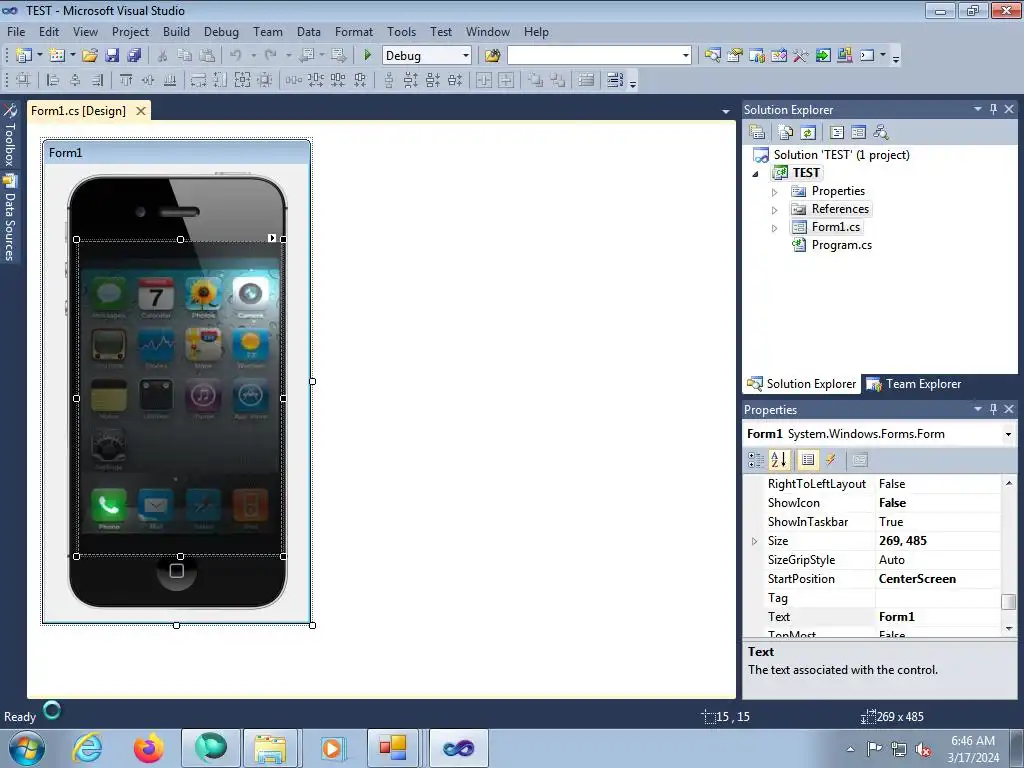Open the Tools menu
Viewport: 1024px width, 768px height.
click(x=401, y=31)
